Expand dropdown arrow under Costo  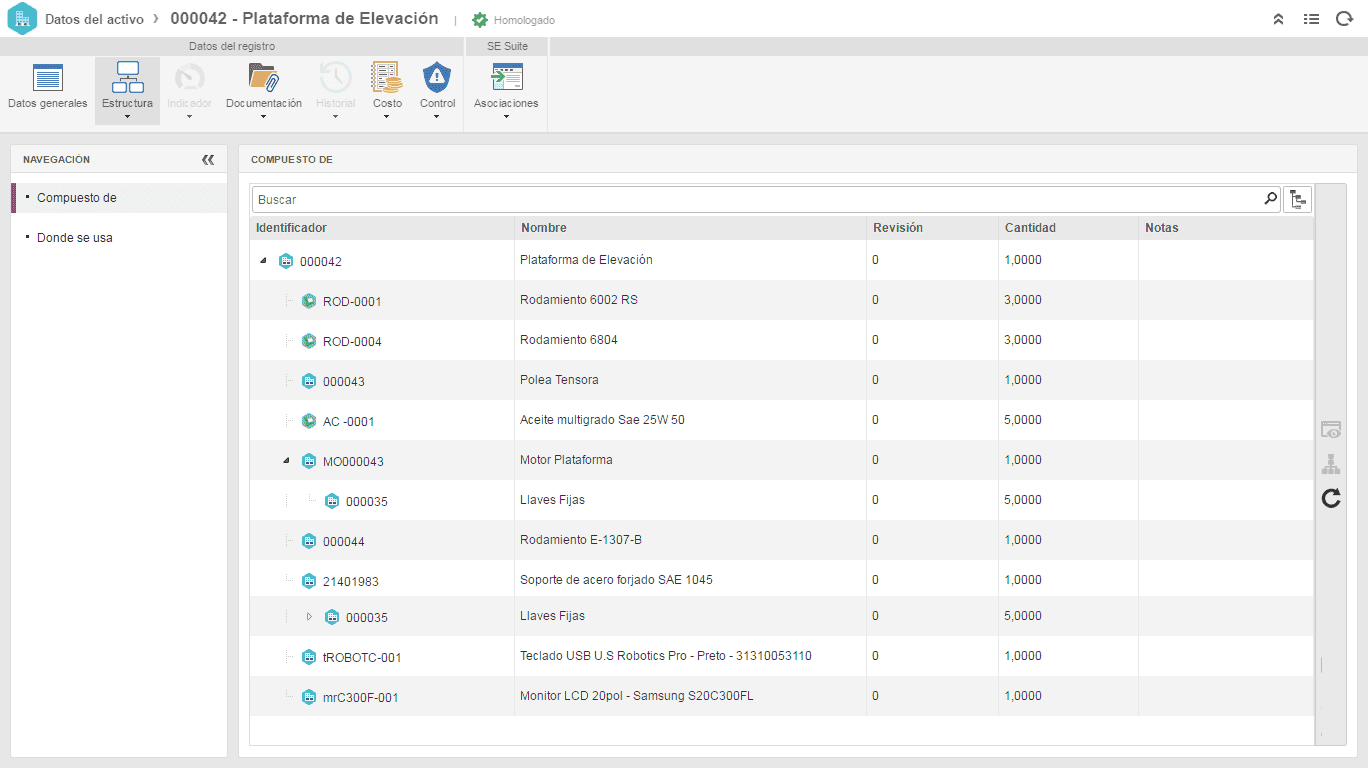pyautogui.click(x=387, y=117)
